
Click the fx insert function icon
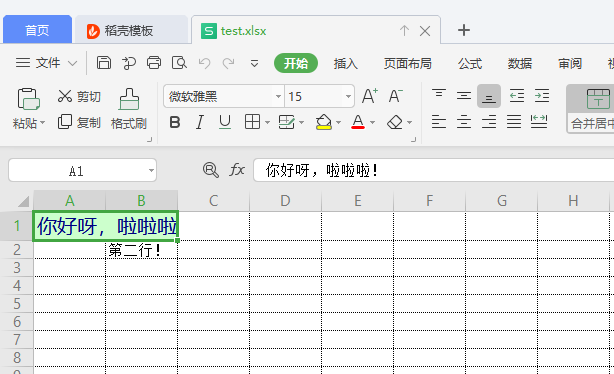click(x=237, y=170)
